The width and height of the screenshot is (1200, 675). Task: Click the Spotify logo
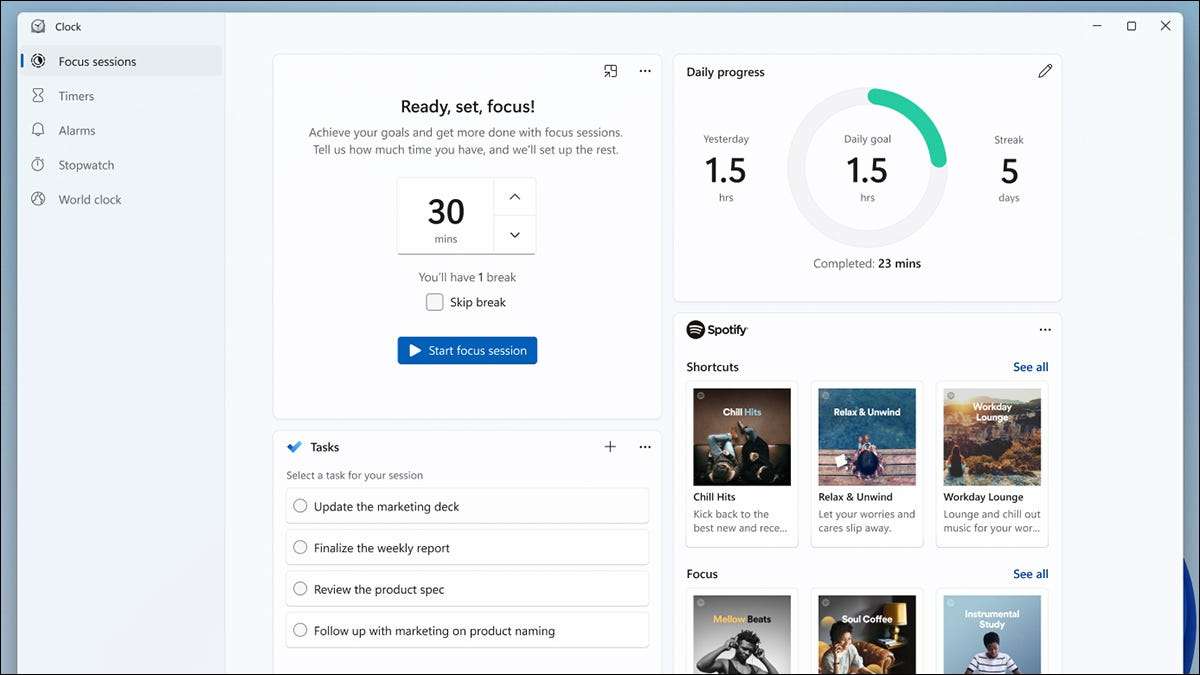[717, 330]
